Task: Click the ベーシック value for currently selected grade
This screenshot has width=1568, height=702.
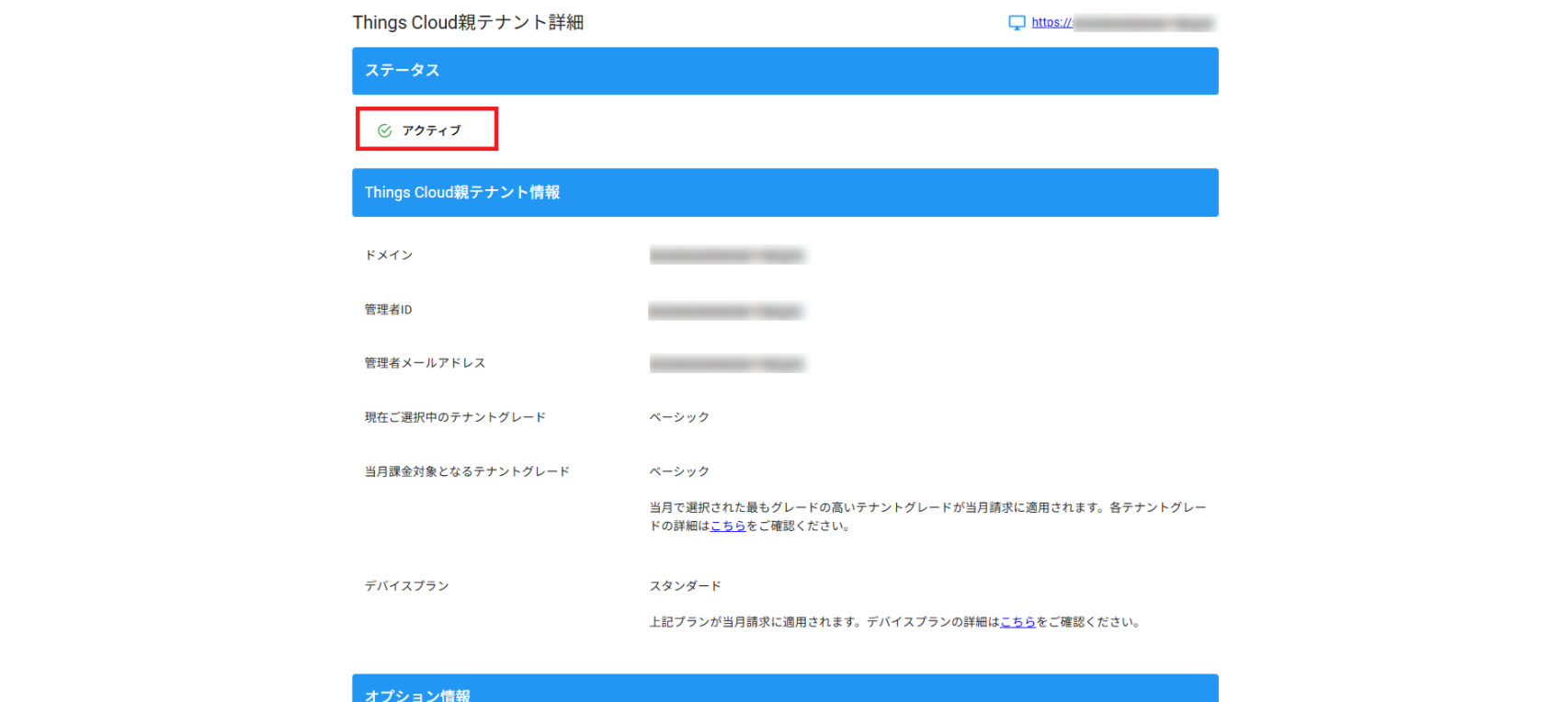Action: pos(679,417)
